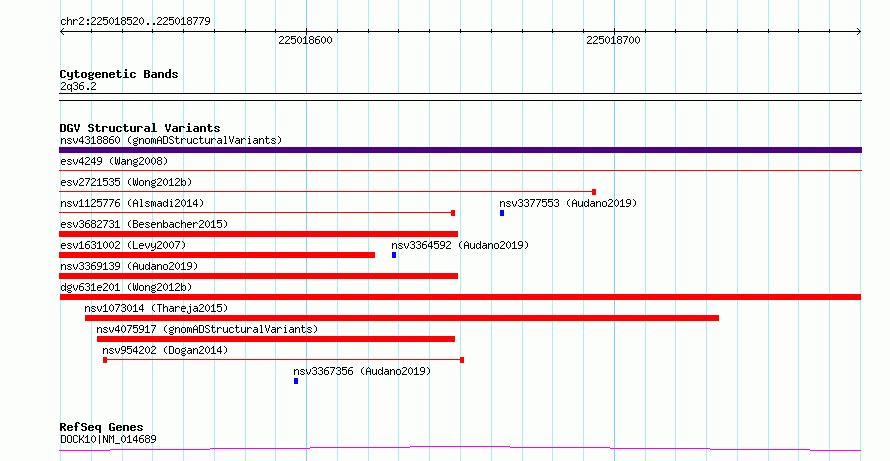Click the Cytogenetic Bands track title

coord(119,74)
